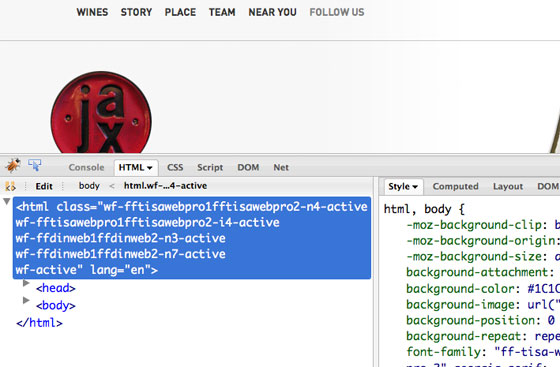Select the closing html tag line
560x367 pixels.
click(x=39, y=323)
